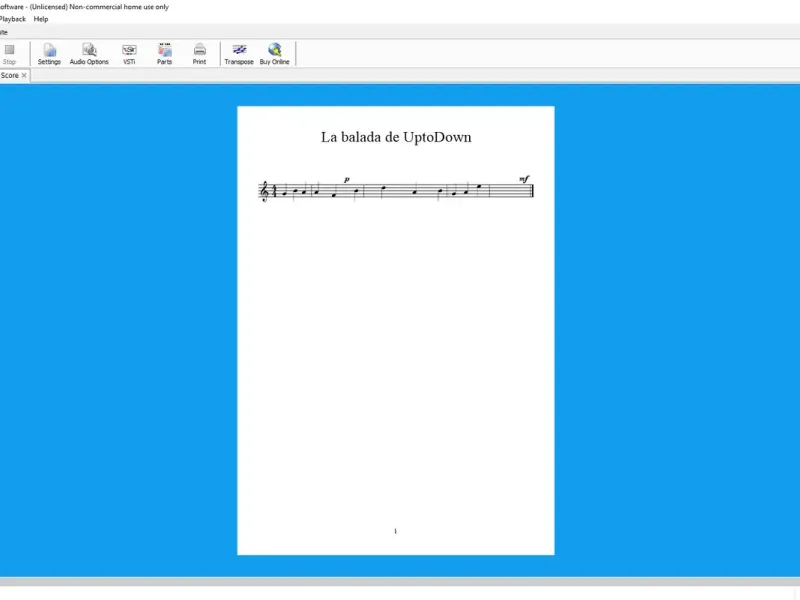This screenshot has height=600, width=800.
Task: Click the Print toolbar icon
Action: (x=199, y=54)
